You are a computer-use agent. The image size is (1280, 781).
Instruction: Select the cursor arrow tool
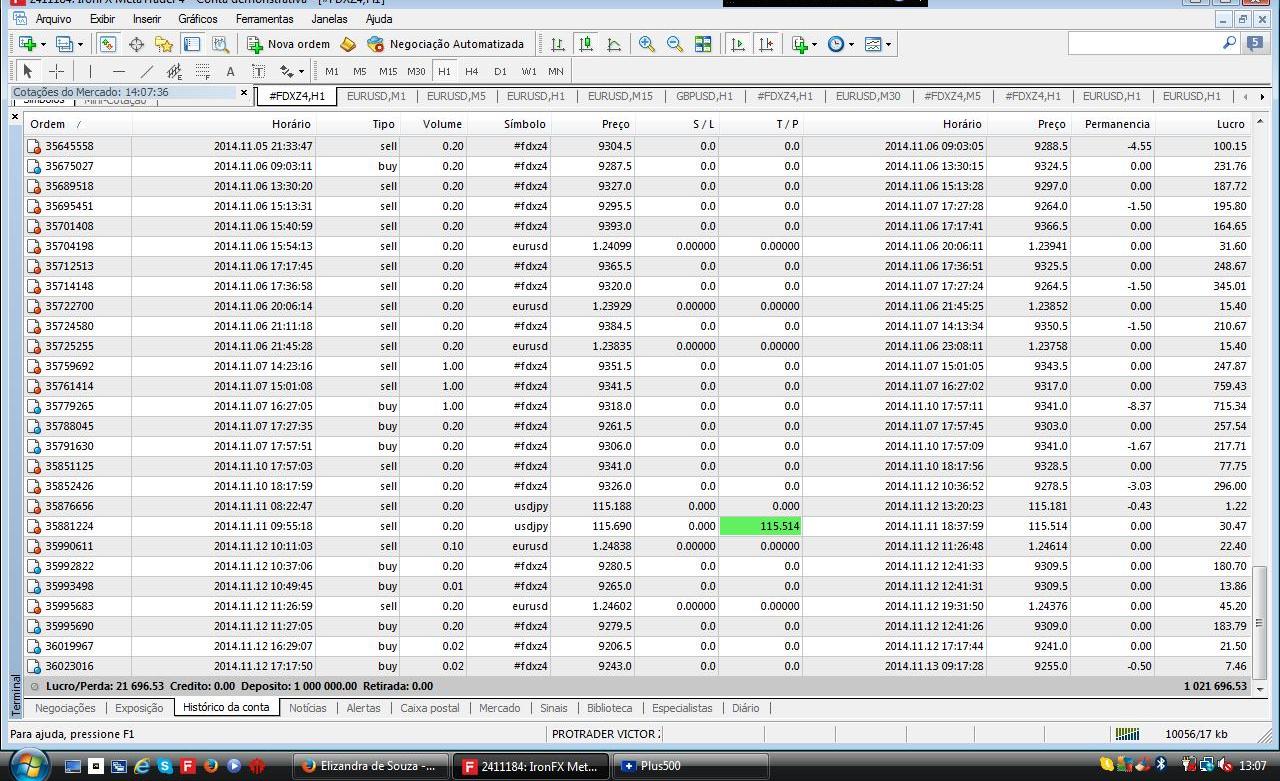pos(28,71)
